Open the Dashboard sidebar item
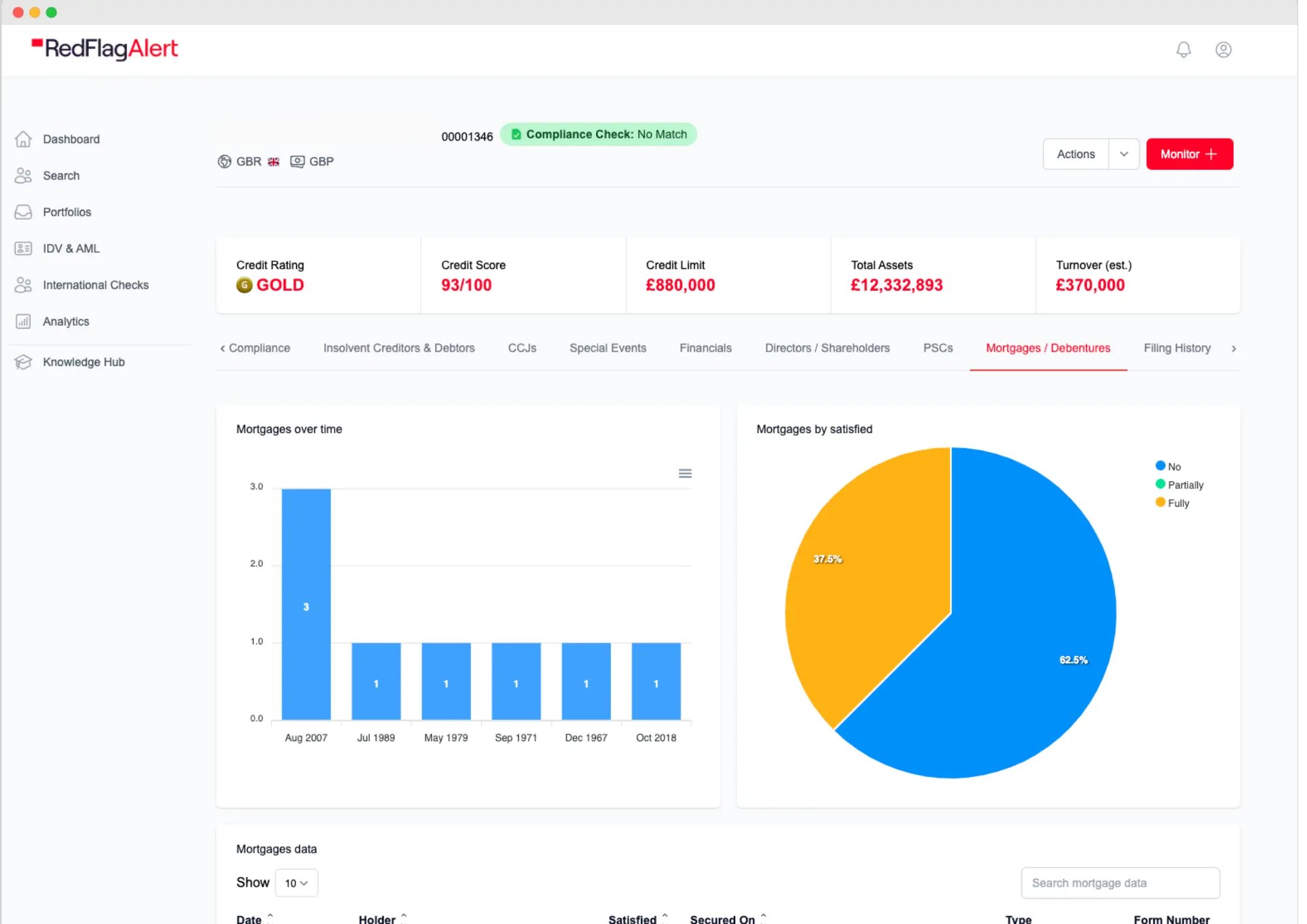Viewport: 1307px width, 924px height. [71, 139]
